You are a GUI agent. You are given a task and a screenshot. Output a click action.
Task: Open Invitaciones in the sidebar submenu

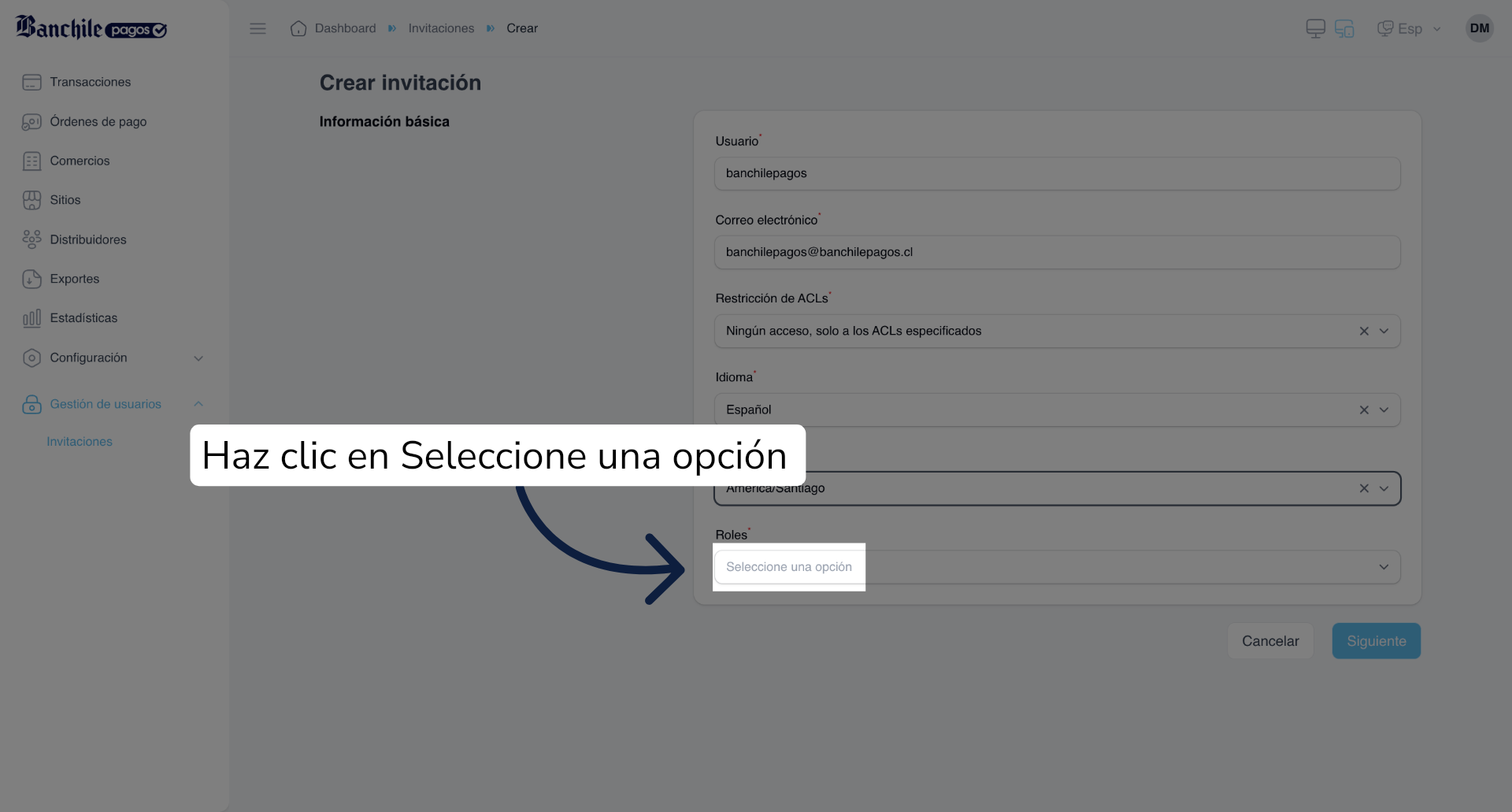80,442
